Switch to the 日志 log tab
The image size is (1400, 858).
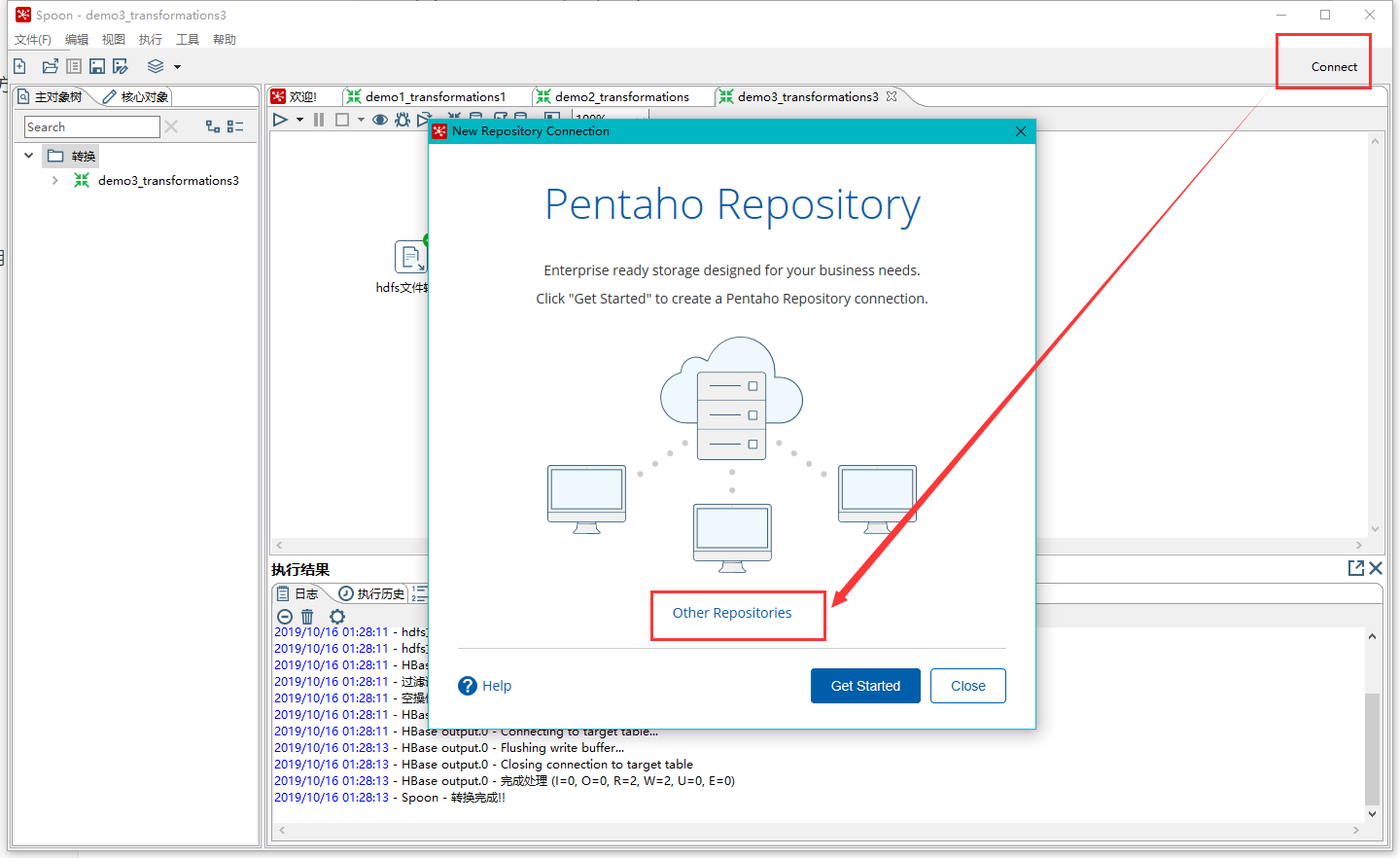[x=297, y=593]
